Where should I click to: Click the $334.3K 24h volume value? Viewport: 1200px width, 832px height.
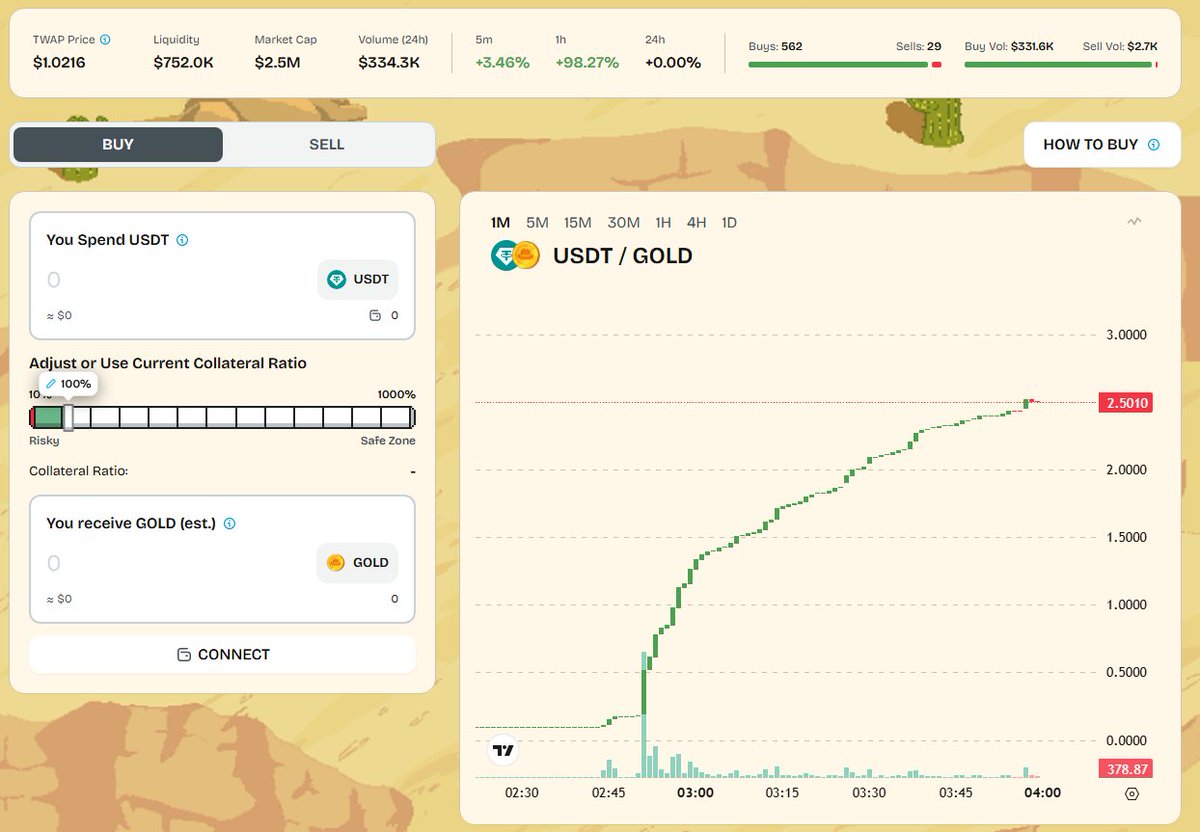[389, 63]
